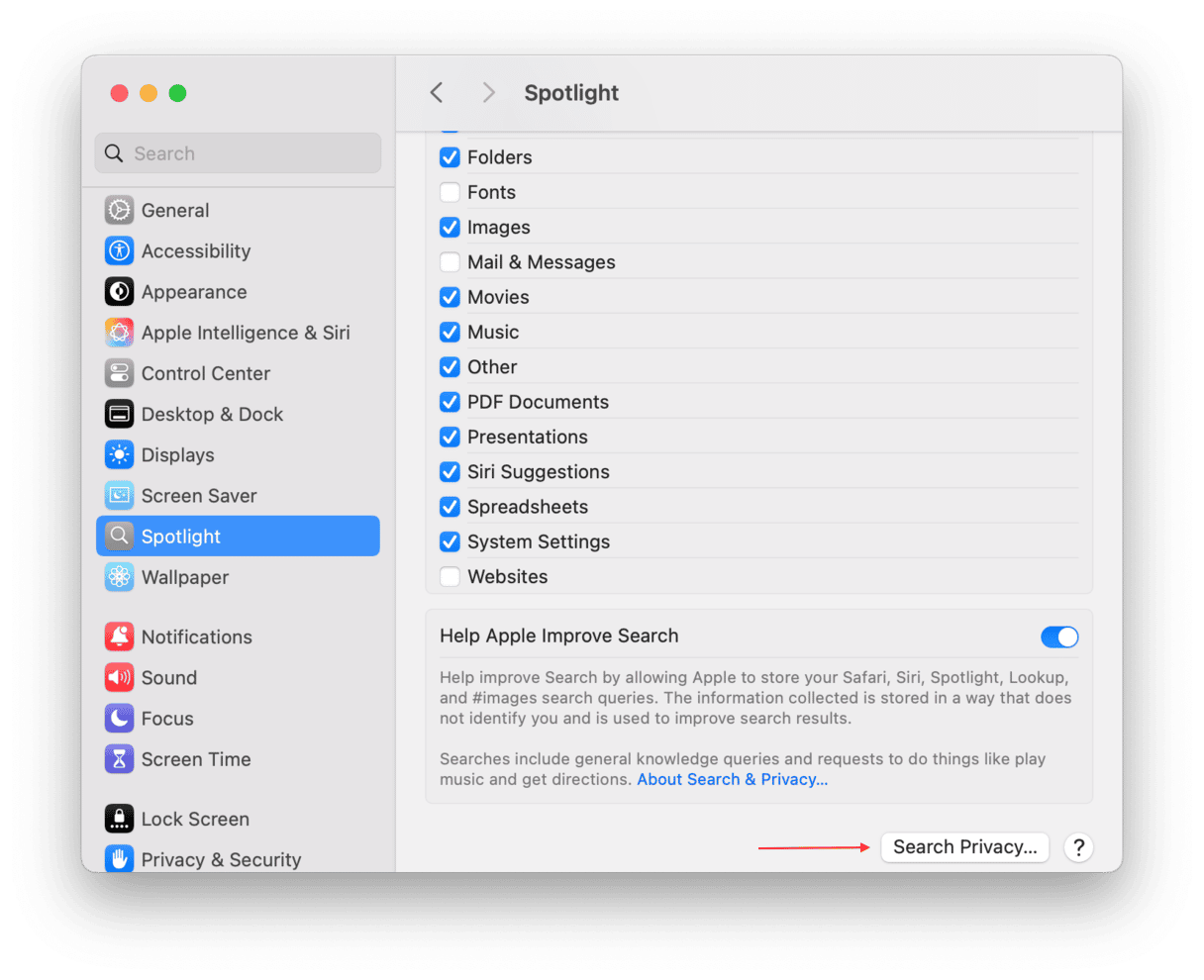The image size is (1204, 980).
Task: Uncheck the Spreadsheets checkbox
Action: (x=450, y=507)
